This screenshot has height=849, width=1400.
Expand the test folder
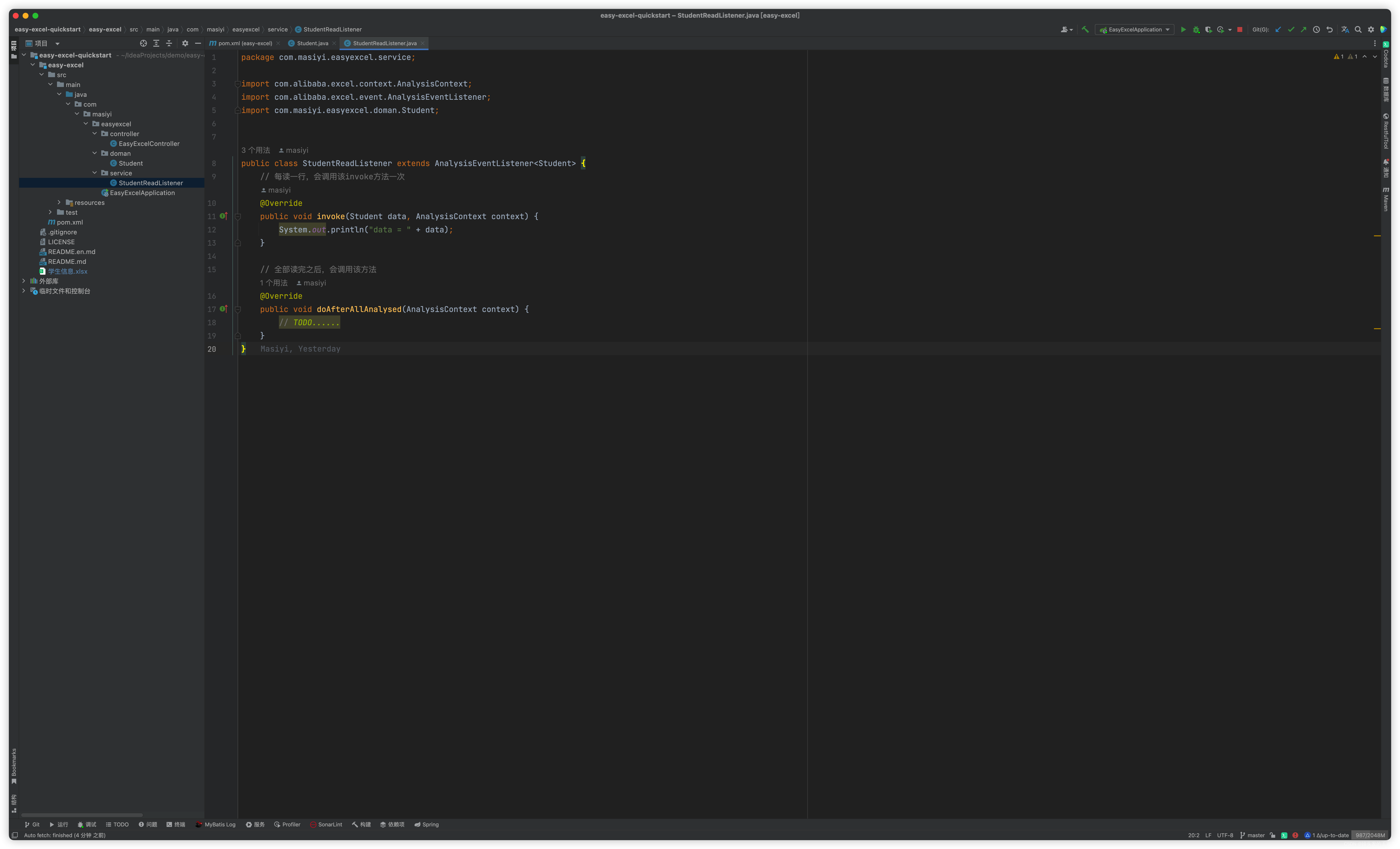point(50,212)
